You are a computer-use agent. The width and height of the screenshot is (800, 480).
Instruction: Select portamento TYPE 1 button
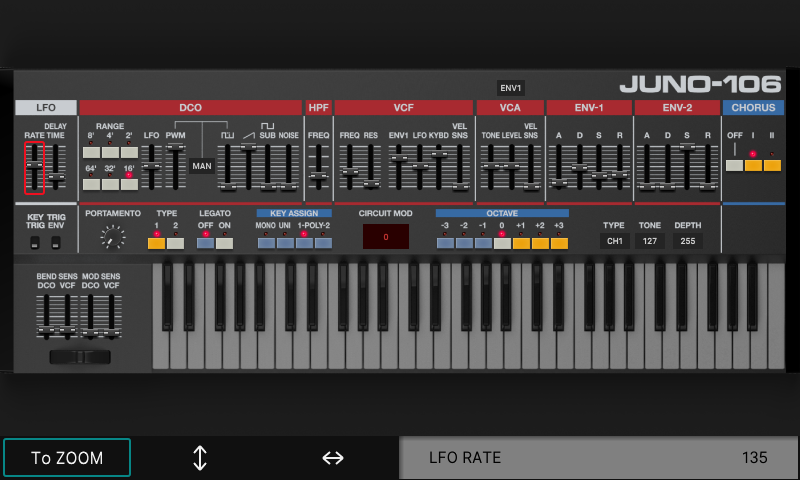(156, 243)
